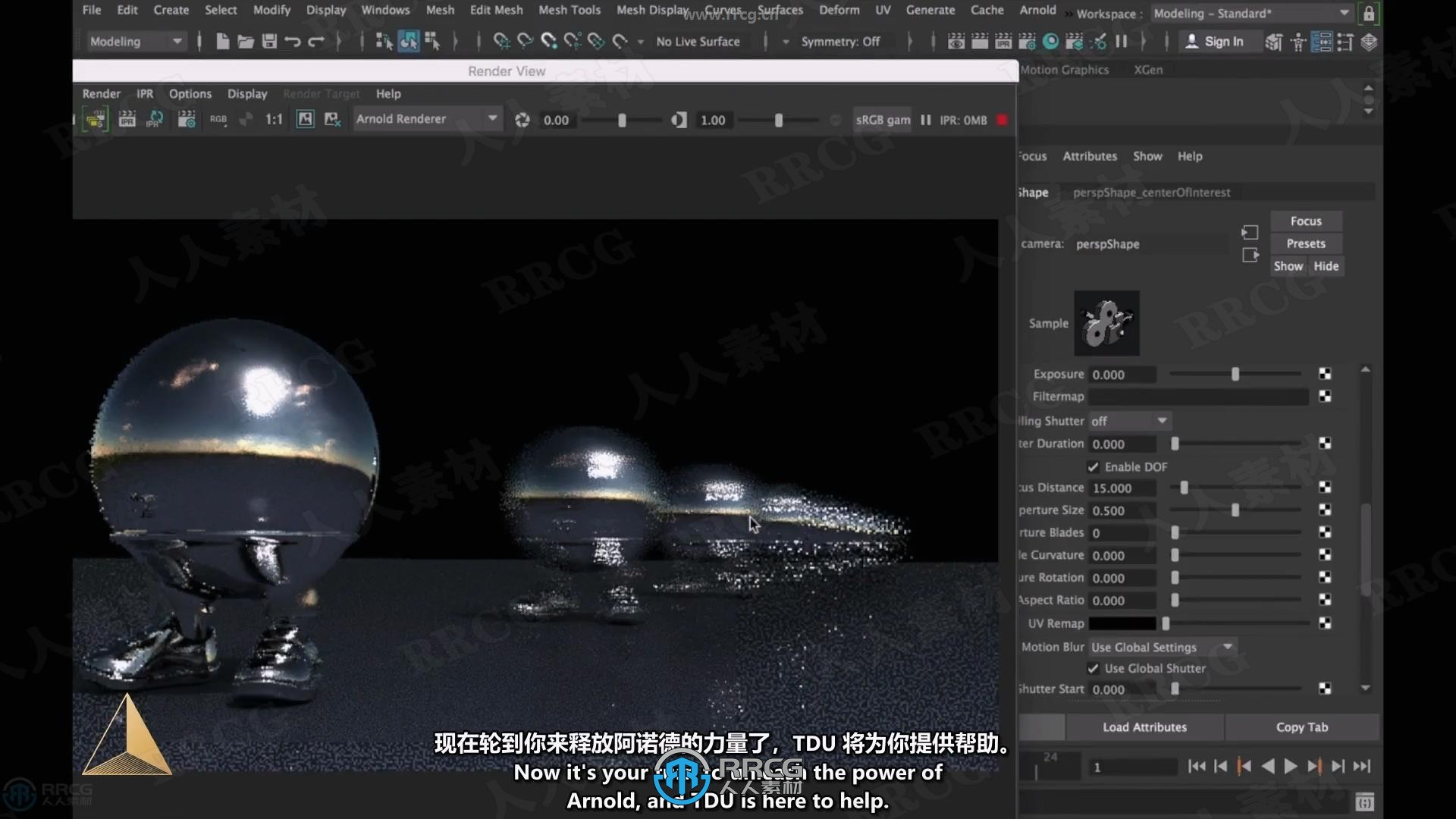
Task: Toggle Modeling Toolkit icon at top right
Action: [x=1274, y=42]
